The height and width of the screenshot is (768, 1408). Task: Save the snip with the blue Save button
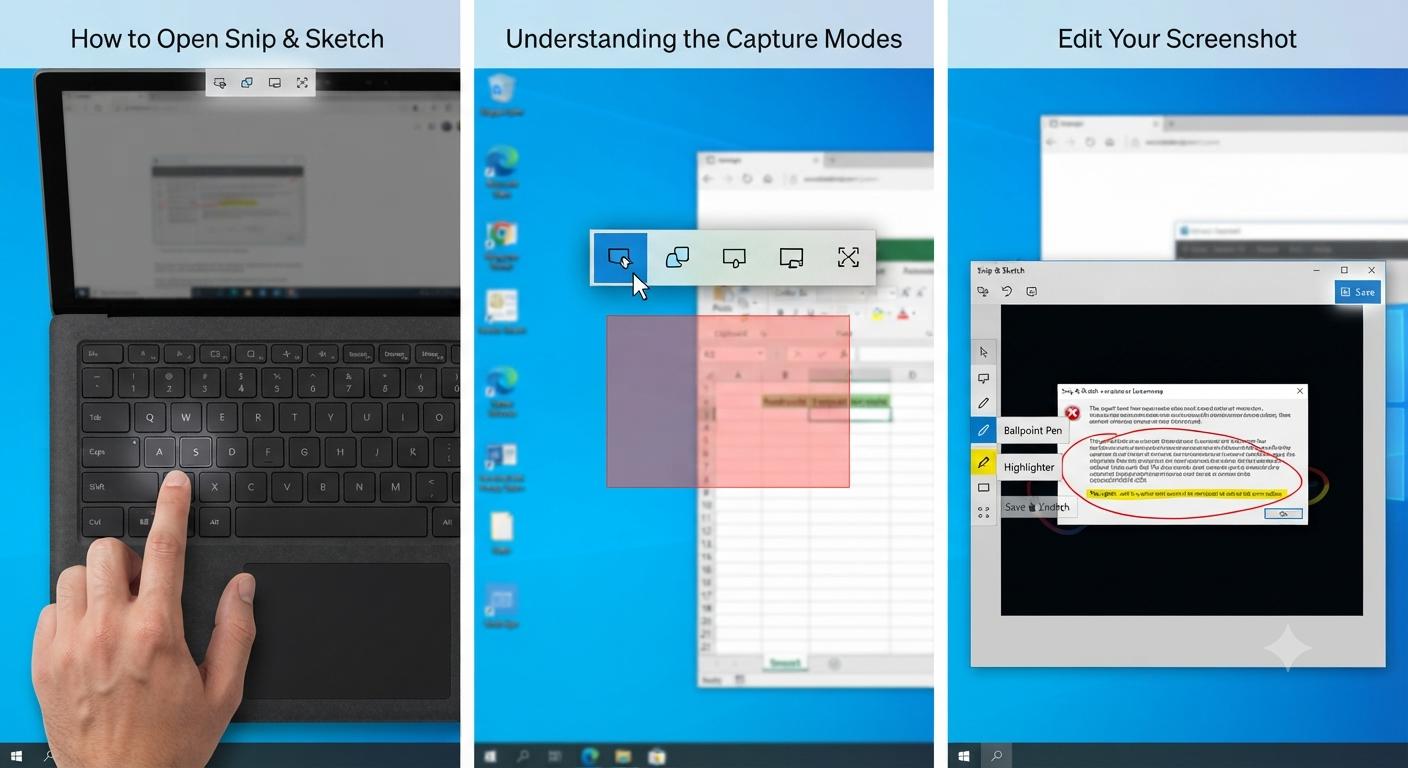point(1357,292)
